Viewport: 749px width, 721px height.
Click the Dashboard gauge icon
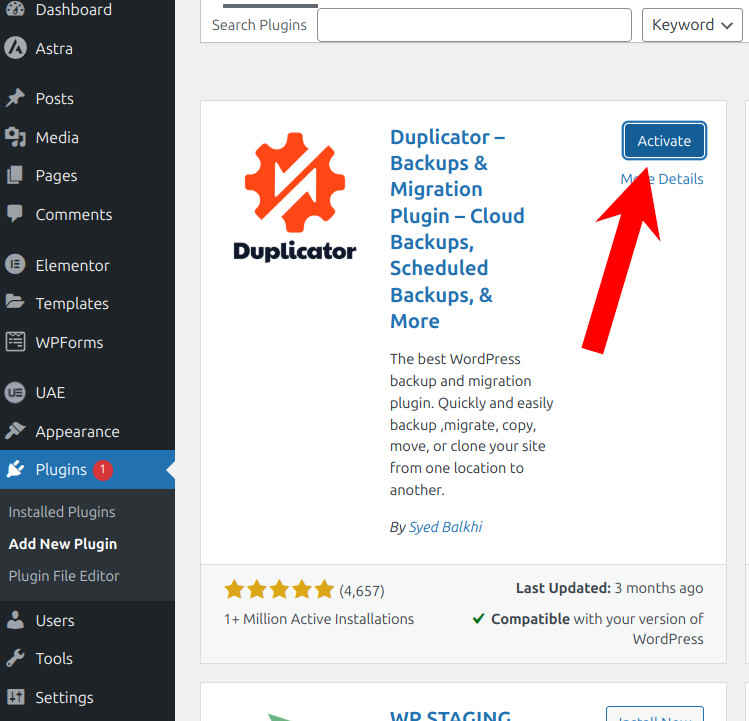pyautogui.click(x=15, y=9)
